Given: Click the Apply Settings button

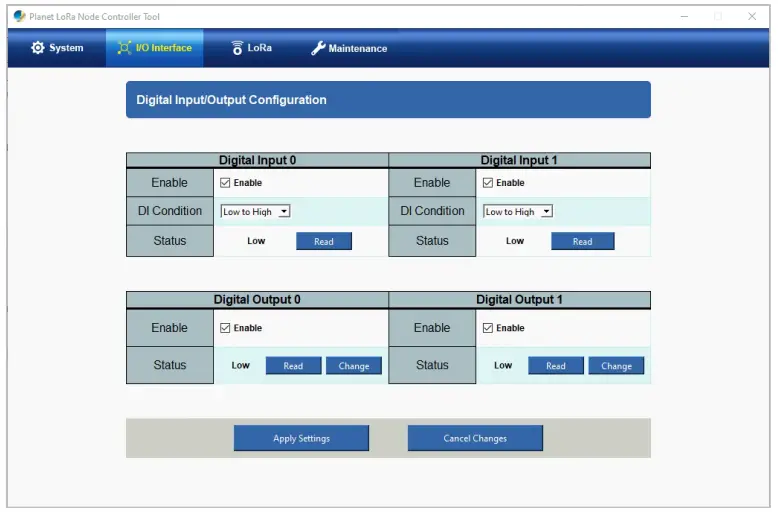Looking at the screenshot, I should [x=301, y=438].
